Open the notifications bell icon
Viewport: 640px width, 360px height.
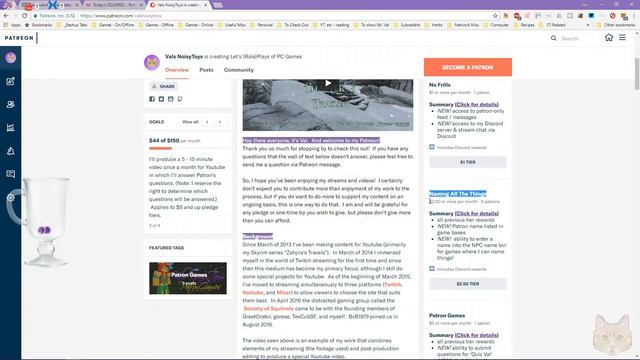pyautogui.click(x=11, y=151)
